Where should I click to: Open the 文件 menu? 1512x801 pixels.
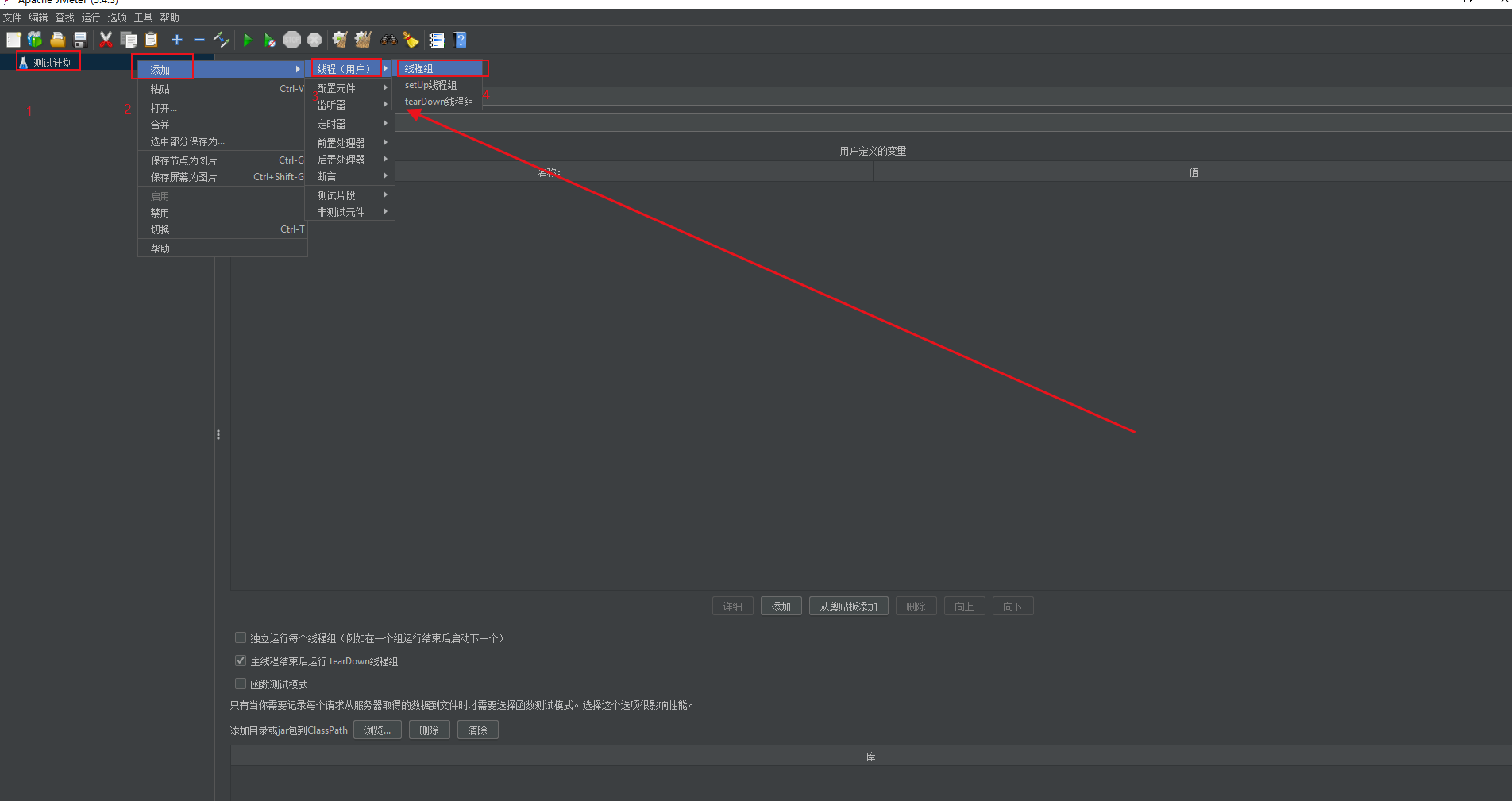(13, 17)
